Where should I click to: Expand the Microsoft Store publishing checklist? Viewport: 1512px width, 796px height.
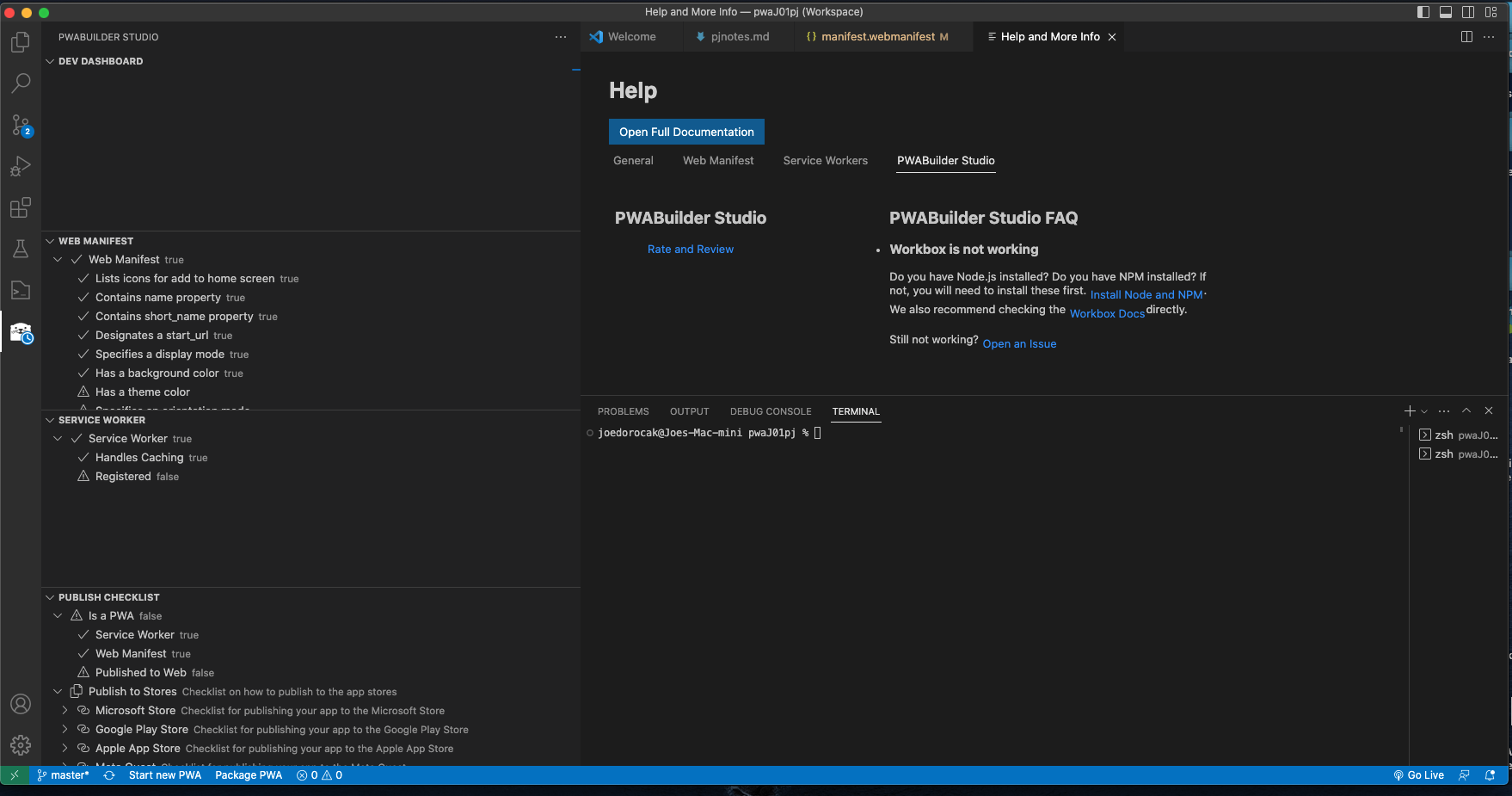click(x=65, y=711)
